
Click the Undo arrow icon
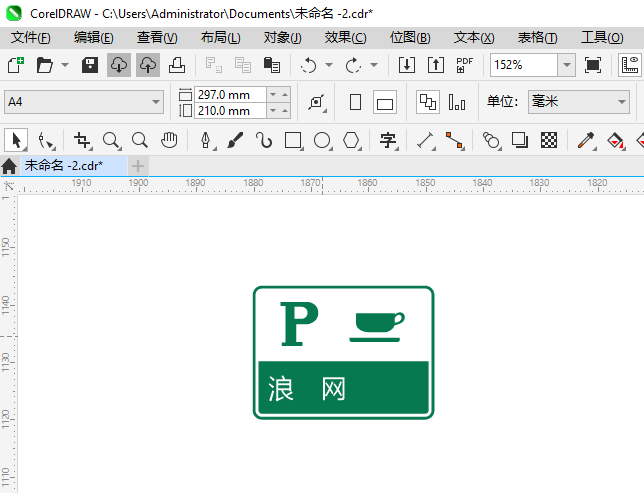pos(308,65)
